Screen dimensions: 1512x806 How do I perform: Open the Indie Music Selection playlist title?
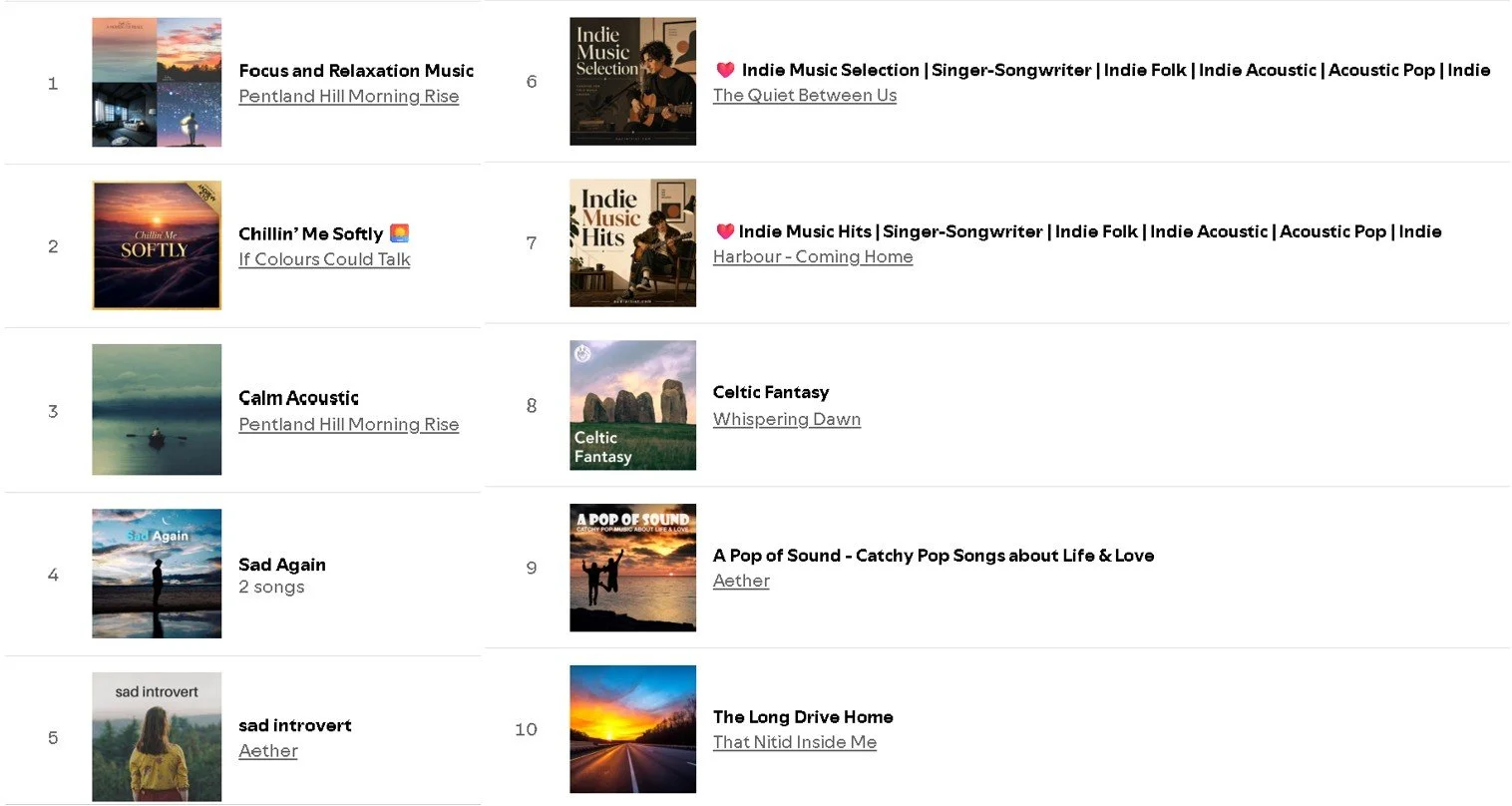coord(1116,70)
